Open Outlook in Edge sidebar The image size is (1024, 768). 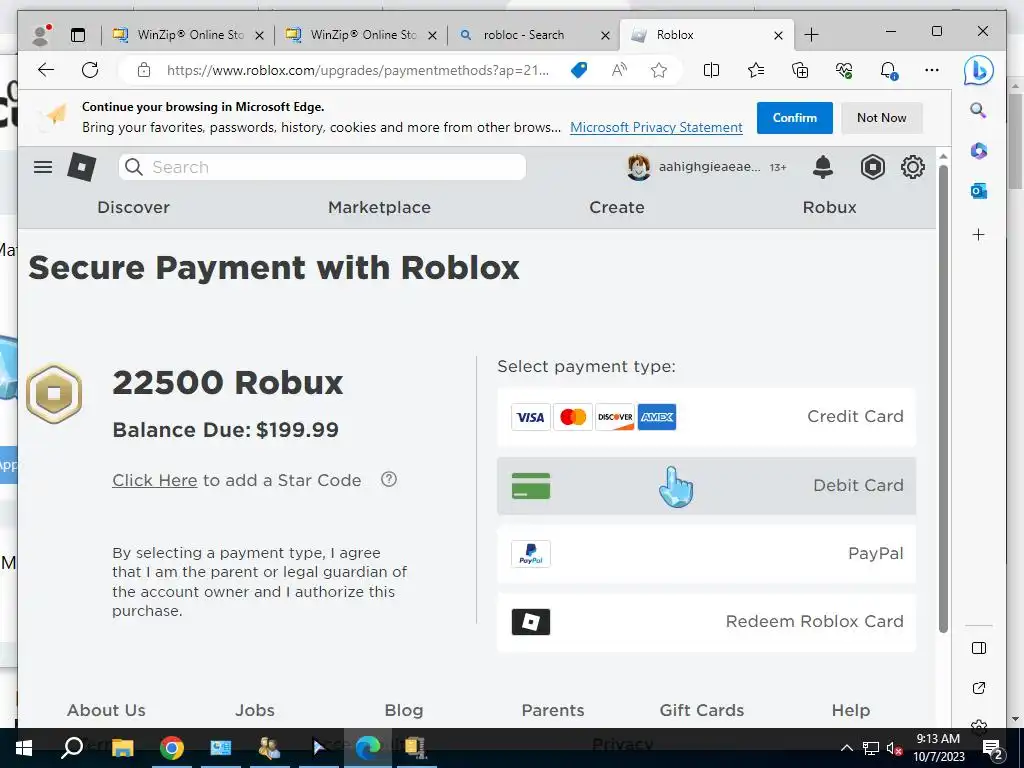tap(978, 191)
